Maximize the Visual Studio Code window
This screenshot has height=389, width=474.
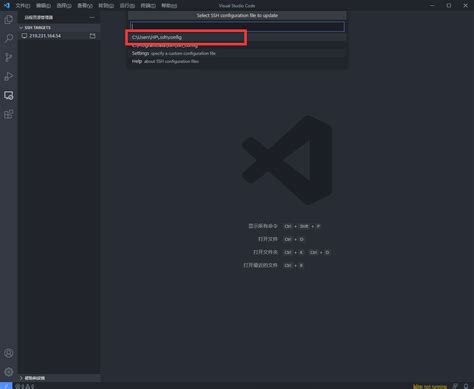(449, 6)
